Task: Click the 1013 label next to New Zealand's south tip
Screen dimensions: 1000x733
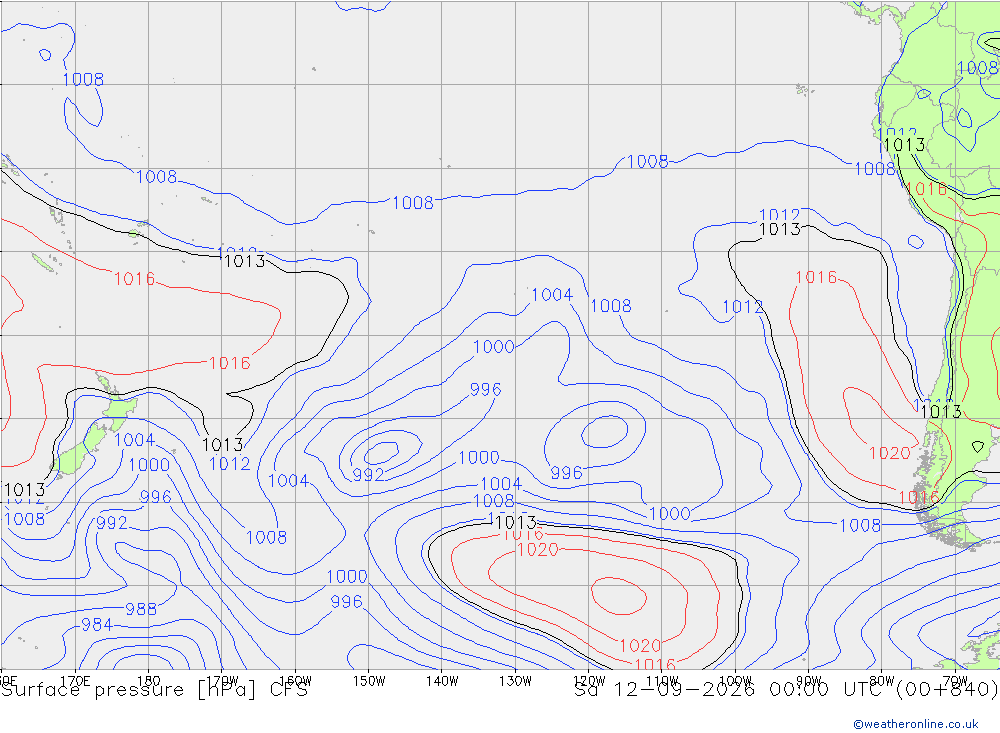Action: coord(24,491)
